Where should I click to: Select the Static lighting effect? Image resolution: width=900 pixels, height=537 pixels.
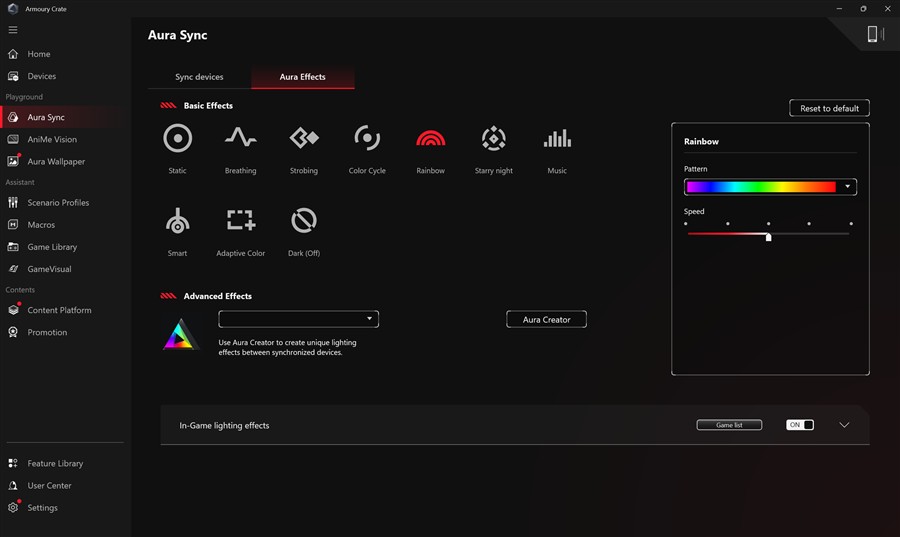[177, 139]
